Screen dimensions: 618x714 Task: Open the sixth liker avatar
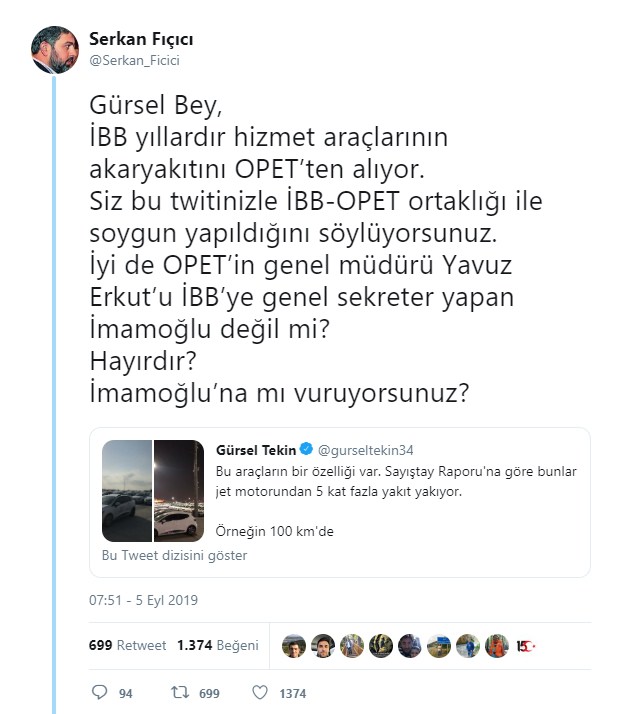439,646
